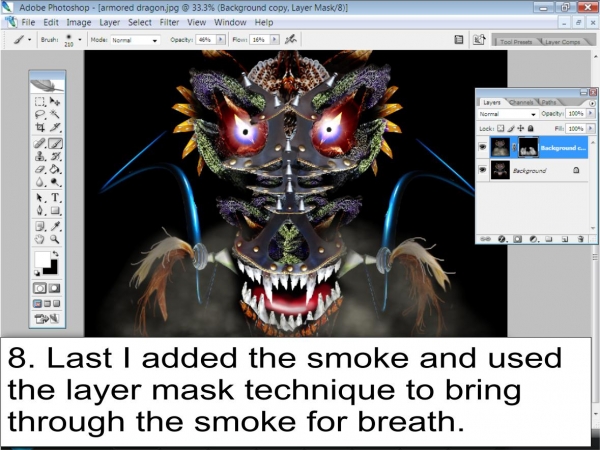Select the Type tool
600x450 pixels.
pos(55,197)
